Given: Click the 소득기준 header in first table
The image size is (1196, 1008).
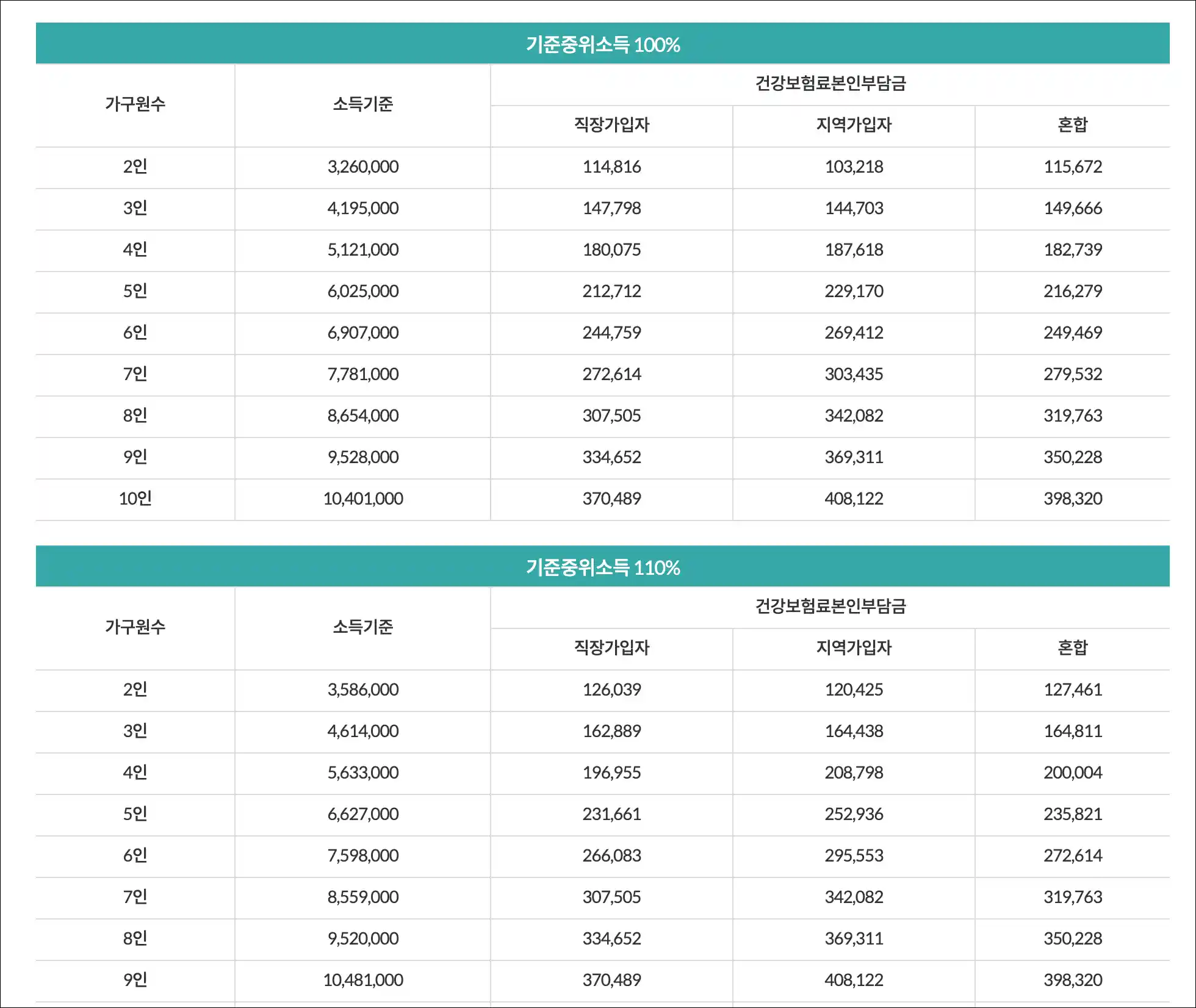Looking at the screenshot, I should tap(362, 104).
